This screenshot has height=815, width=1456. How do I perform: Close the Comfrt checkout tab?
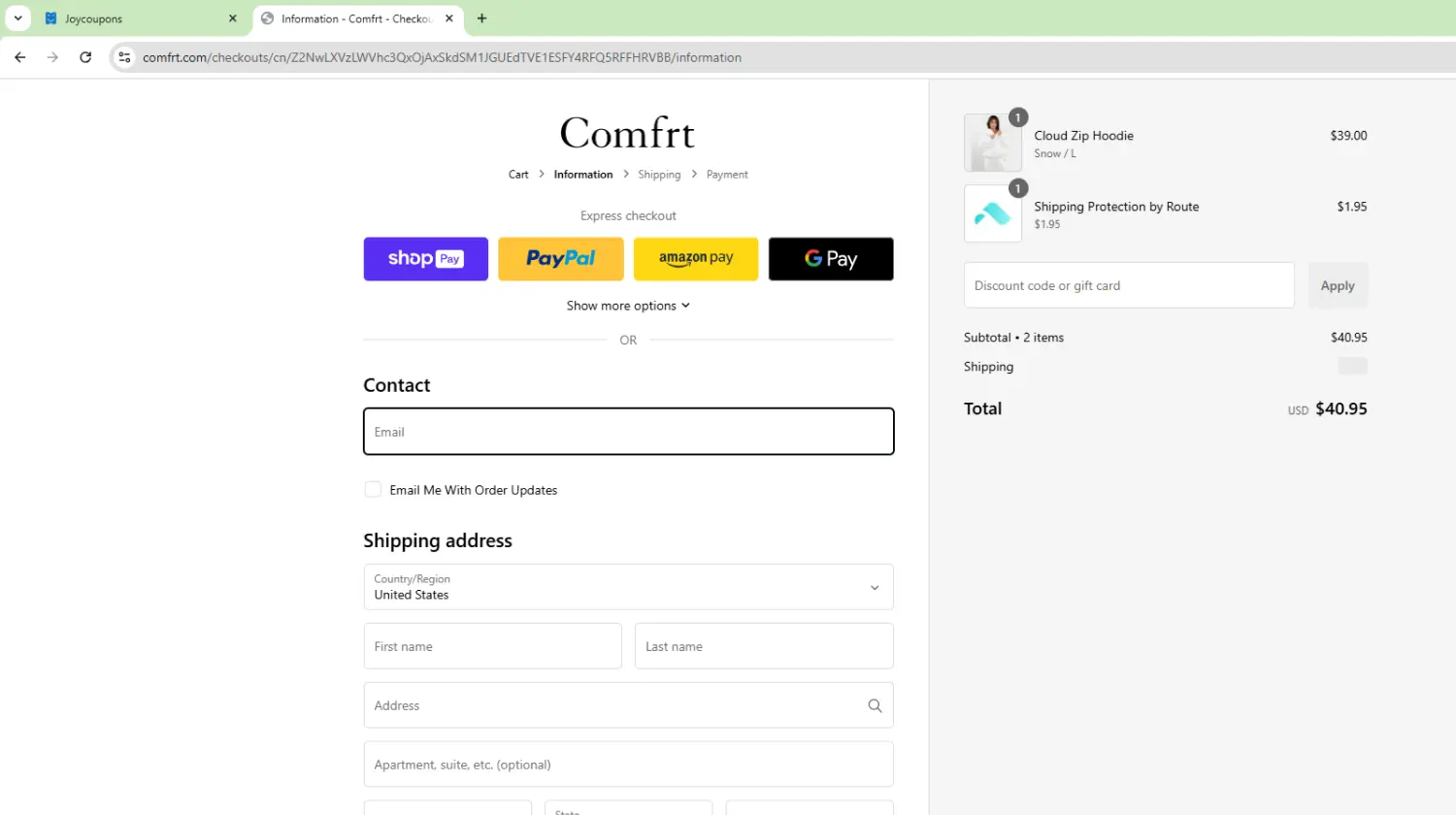point(449,18)
